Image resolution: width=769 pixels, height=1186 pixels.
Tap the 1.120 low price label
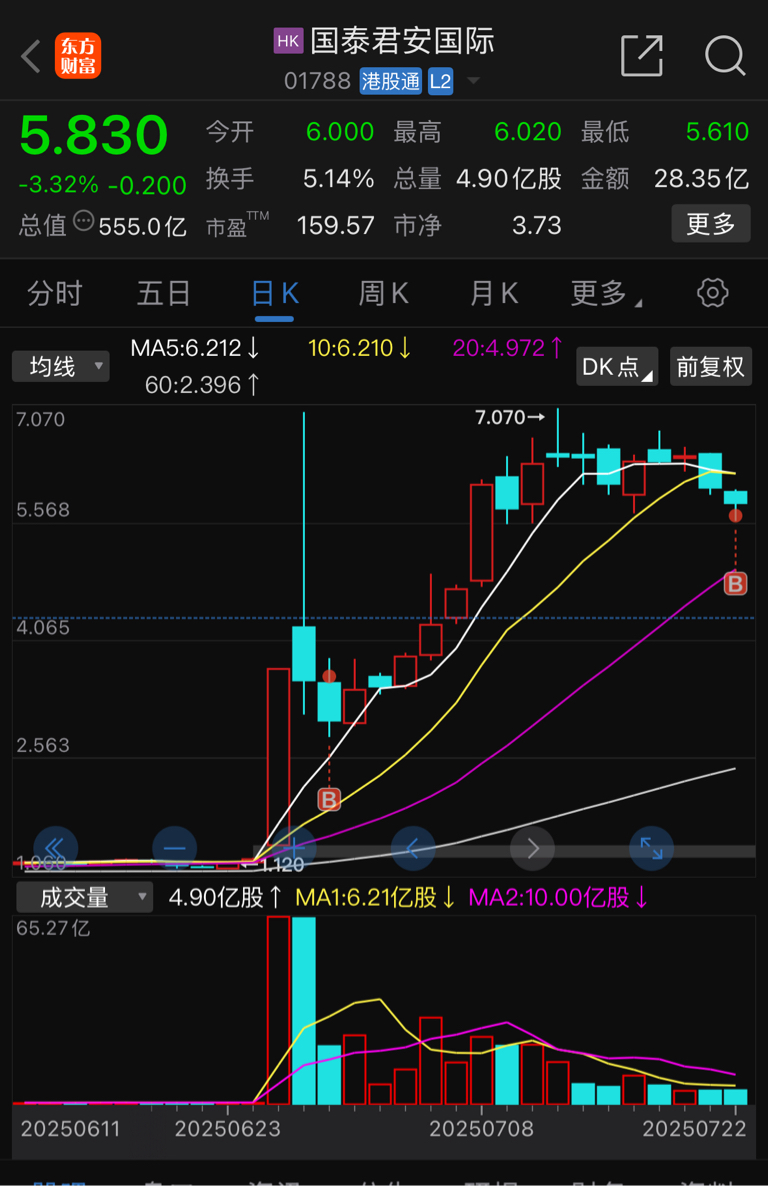(x=283, y=865)
